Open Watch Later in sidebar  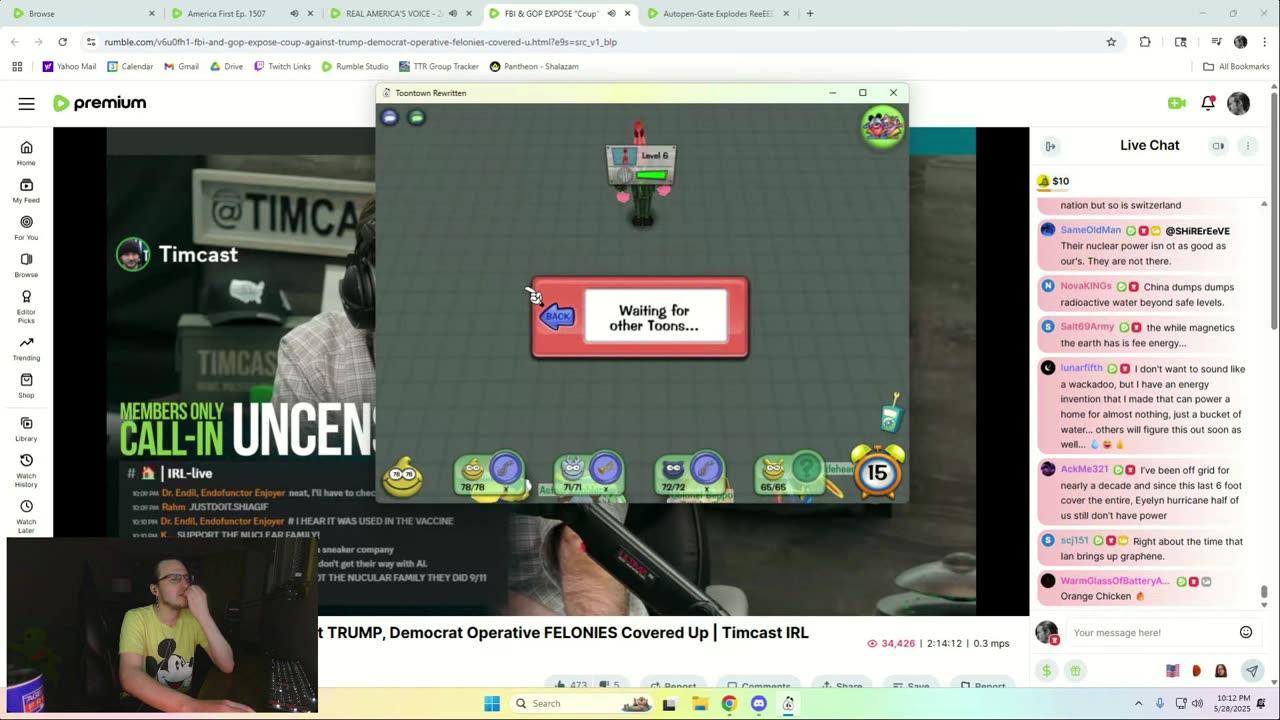coord(26,515)
